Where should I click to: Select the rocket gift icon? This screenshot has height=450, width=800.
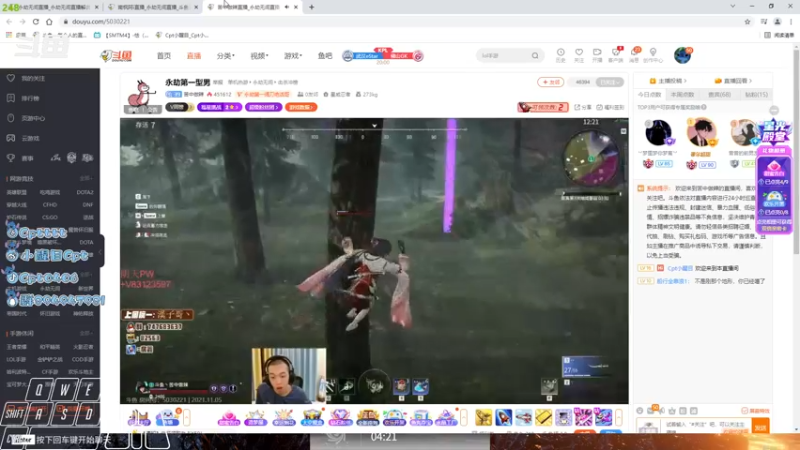click(503, 417)
